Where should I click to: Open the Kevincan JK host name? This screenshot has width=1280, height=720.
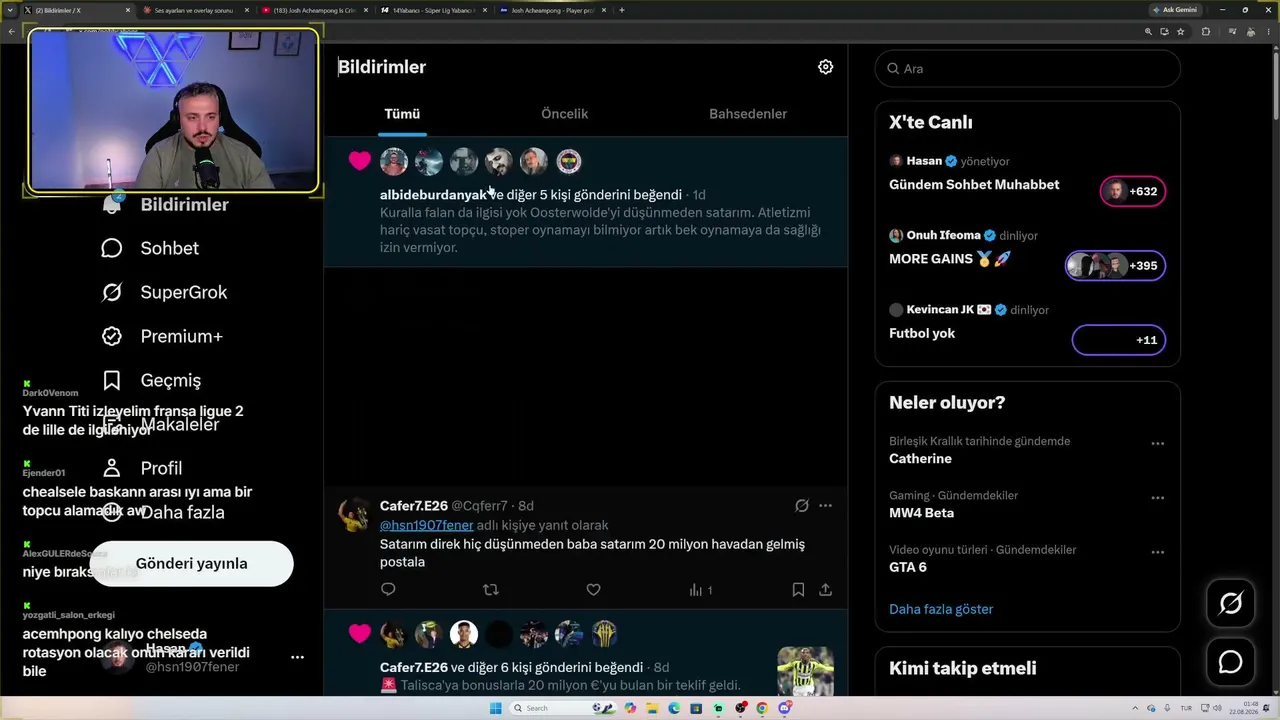(940, 310)
